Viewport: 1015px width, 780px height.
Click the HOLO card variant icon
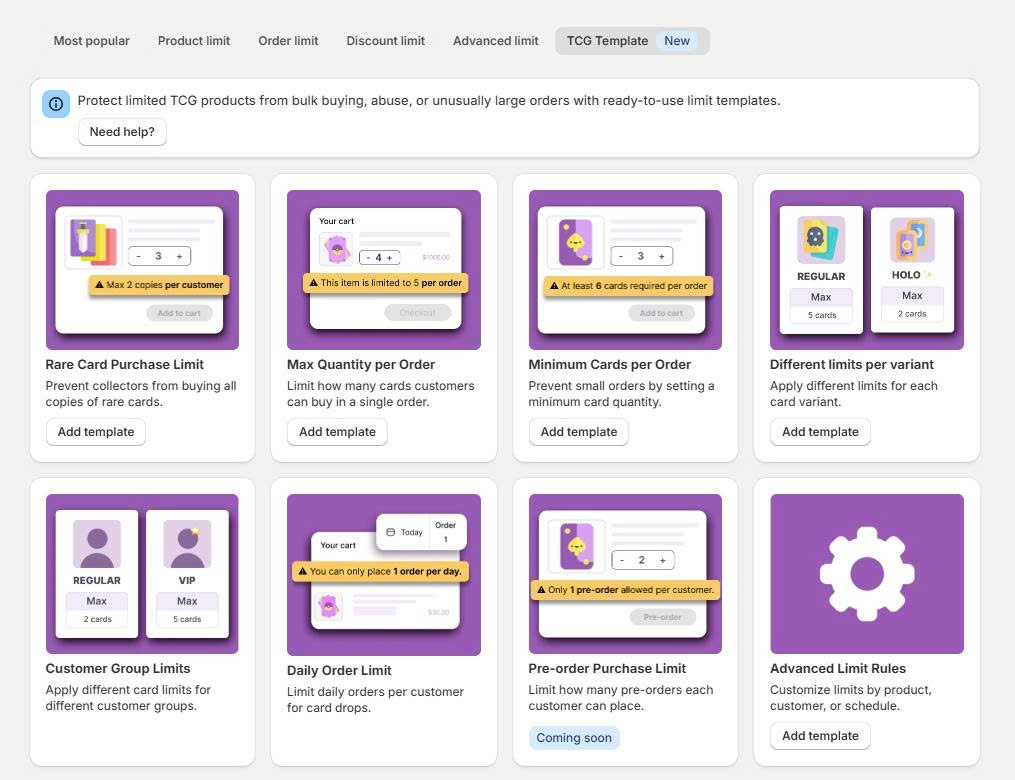pyautogui.click(x=912, y=241)
